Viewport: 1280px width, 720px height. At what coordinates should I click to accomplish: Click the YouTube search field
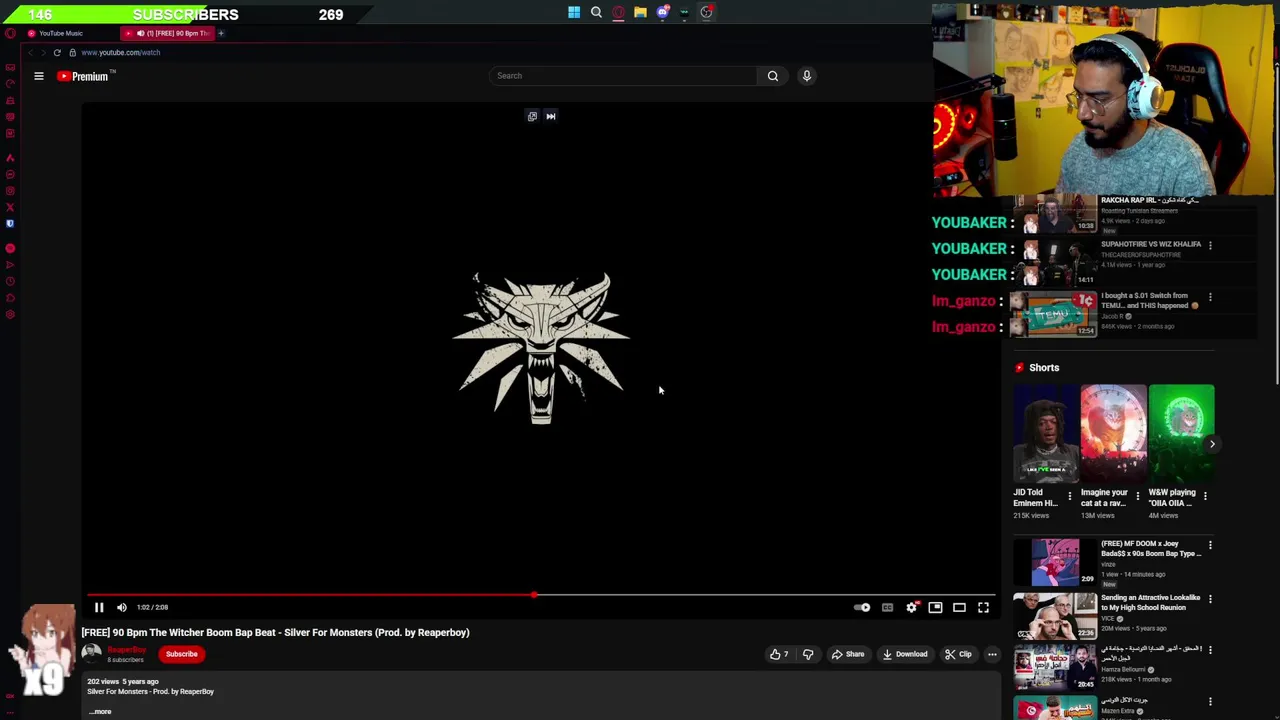click(x=624, y=76)
